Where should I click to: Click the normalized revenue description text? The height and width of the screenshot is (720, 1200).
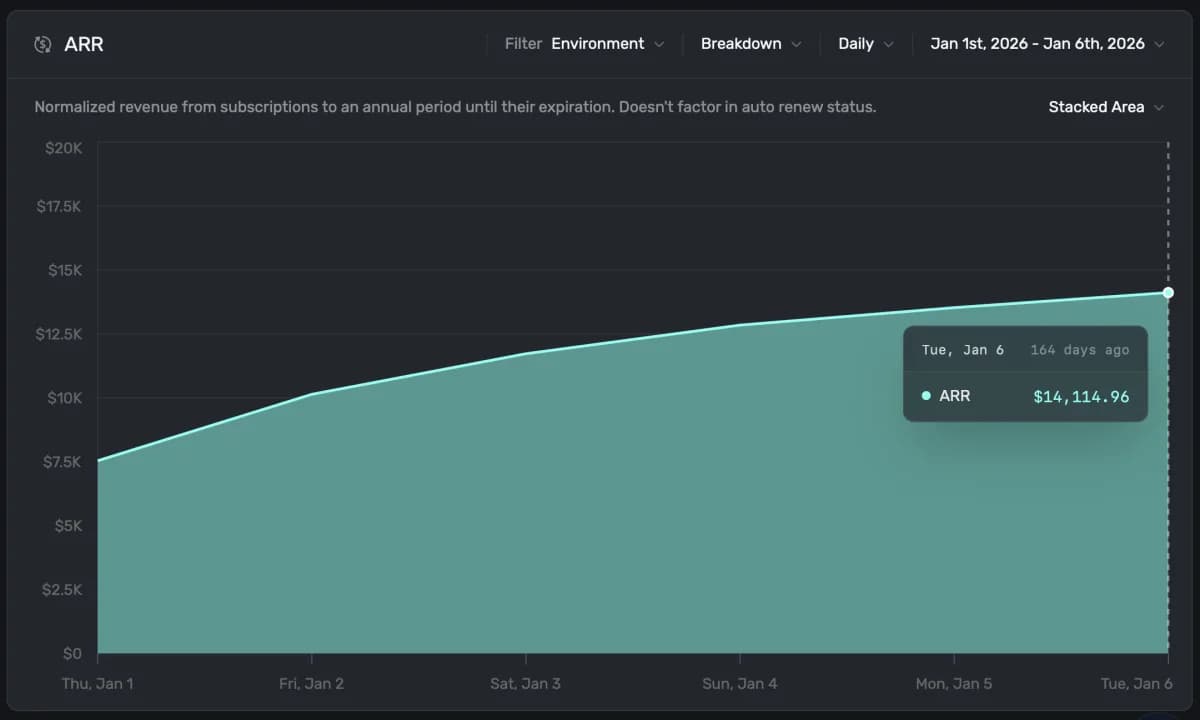[455, 107]
